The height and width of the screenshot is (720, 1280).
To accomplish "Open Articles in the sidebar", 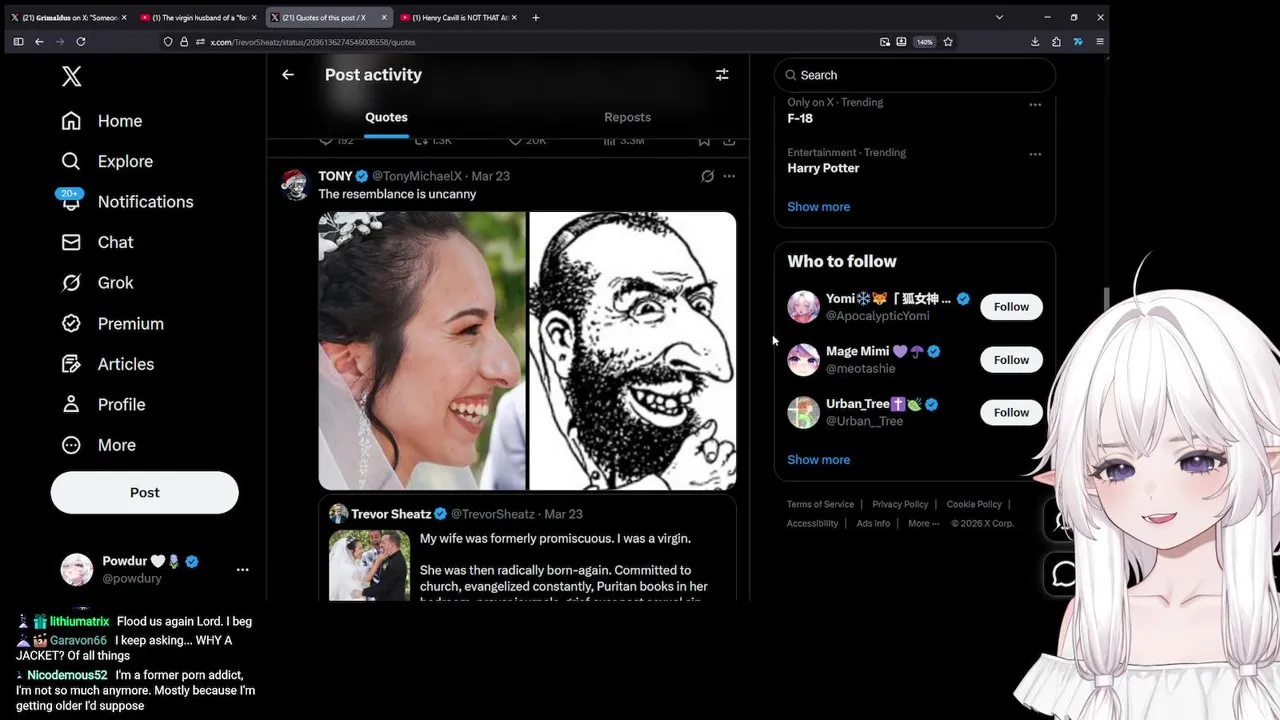I will [x=107, y=364].
